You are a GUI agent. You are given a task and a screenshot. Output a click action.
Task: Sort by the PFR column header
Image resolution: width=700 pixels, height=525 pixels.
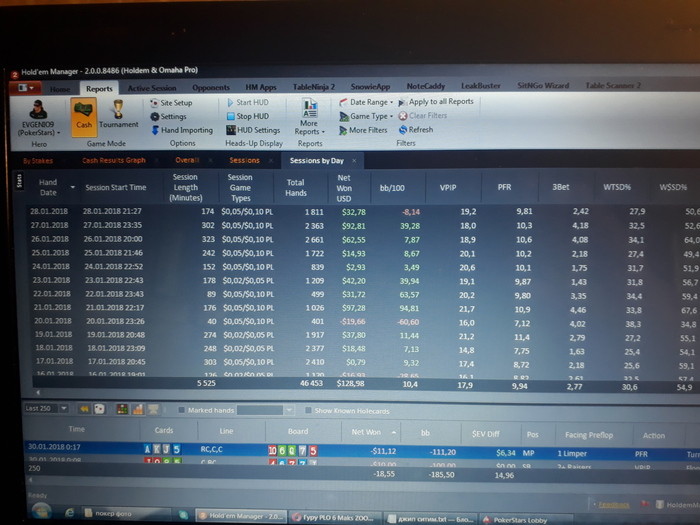(x=504, y=187)
